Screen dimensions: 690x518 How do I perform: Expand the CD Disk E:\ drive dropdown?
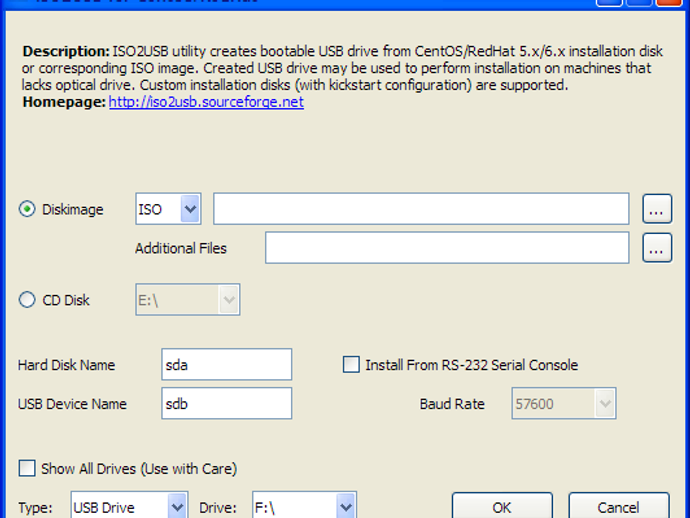pyautogui.click(x=188, y=300)
